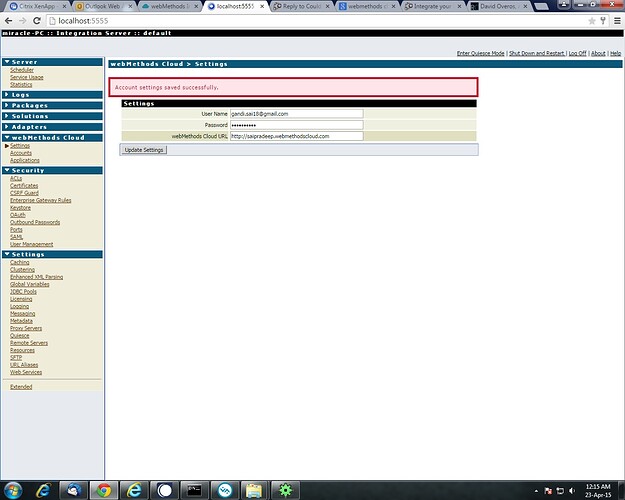Expand the Logs menu section

pyautogui.click(x=52, y=95)
